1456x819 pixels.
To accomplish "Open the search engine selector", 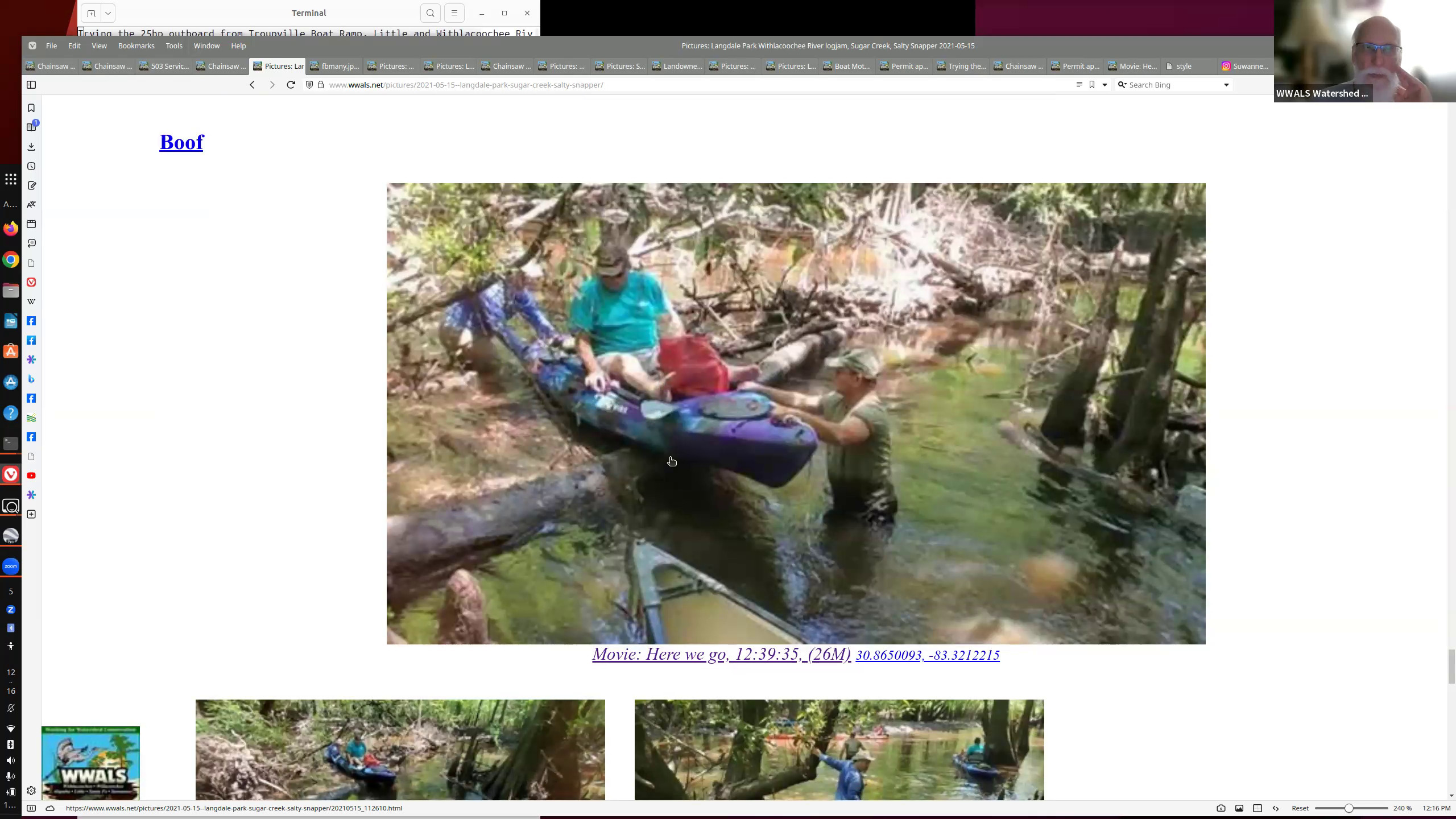I will (1122, 85).
